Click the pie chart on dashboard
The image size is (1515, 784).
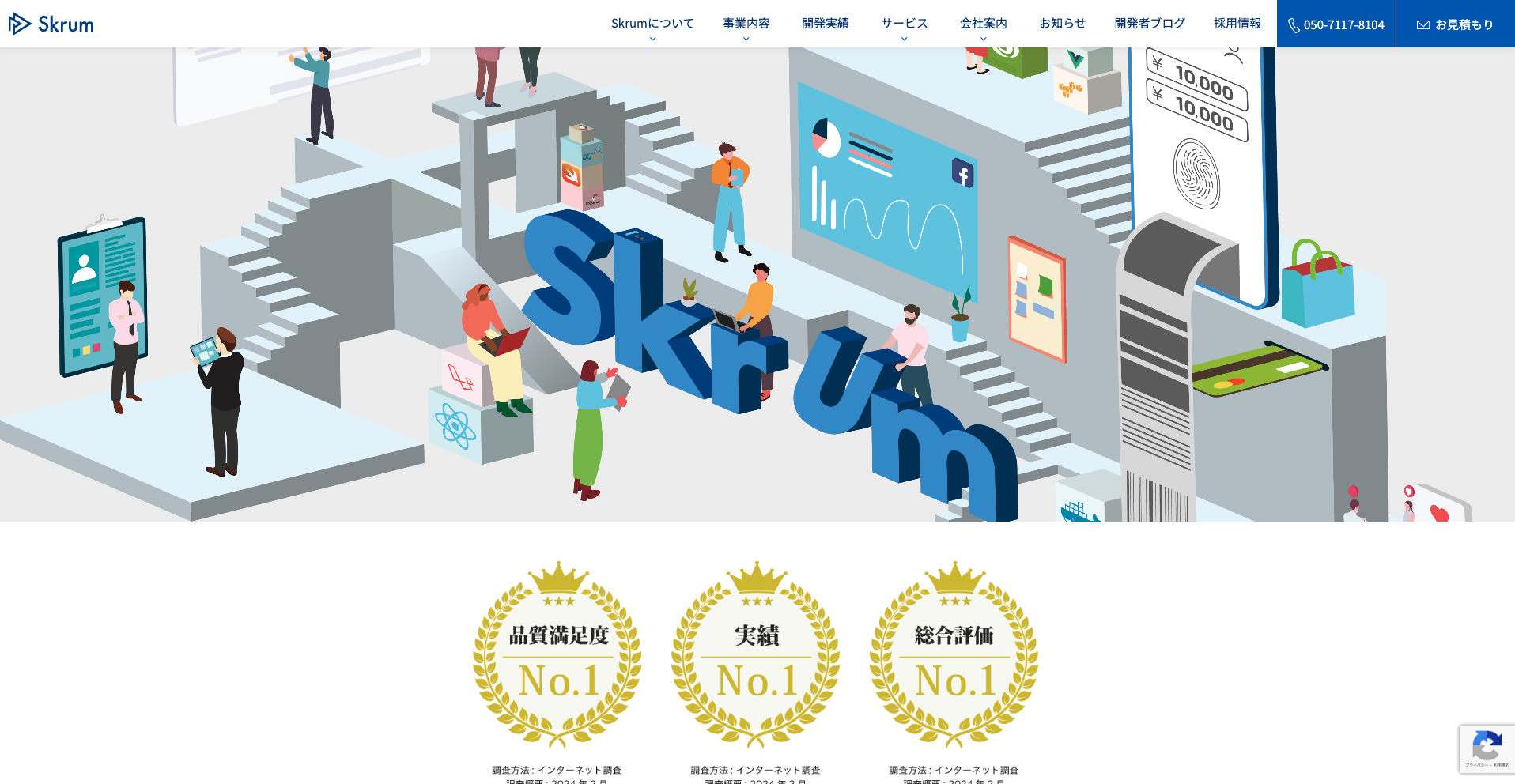pyautogui.click(x=826, y=138)
